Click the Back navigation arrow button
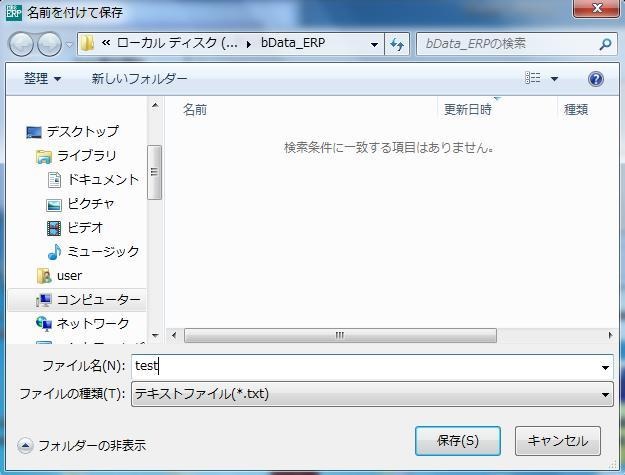 tap(22, 44)
